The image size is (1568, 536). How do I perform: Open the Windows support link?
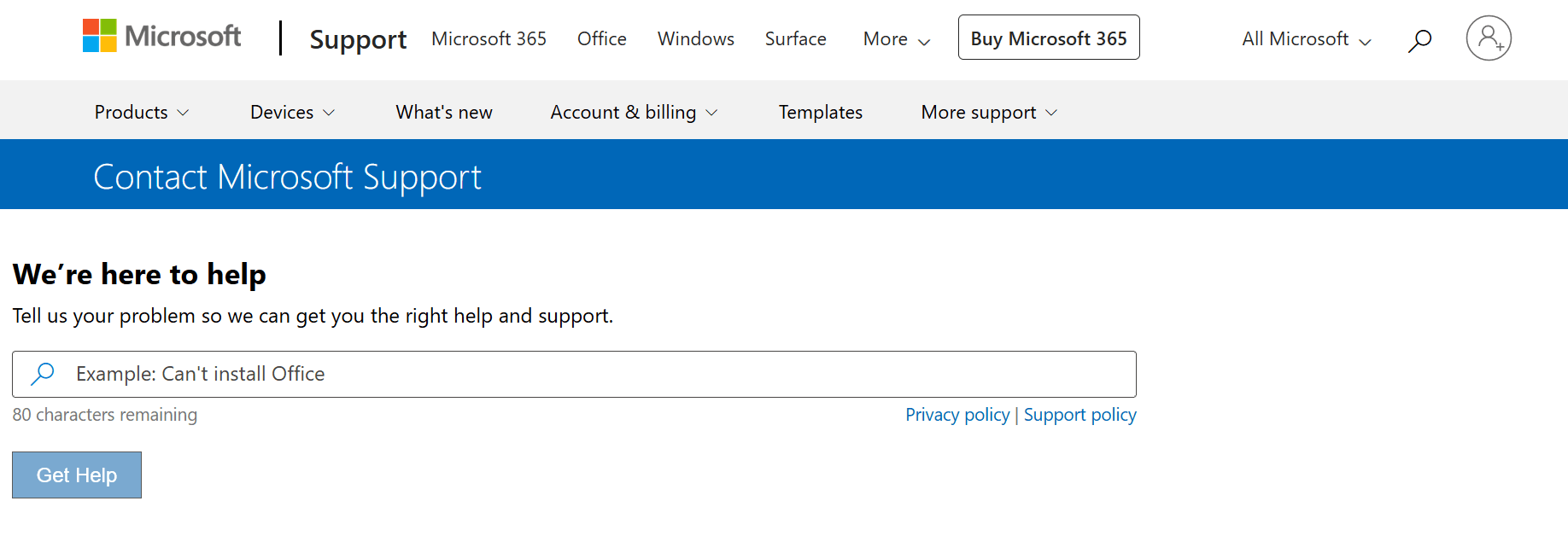[x=696, y=39]
